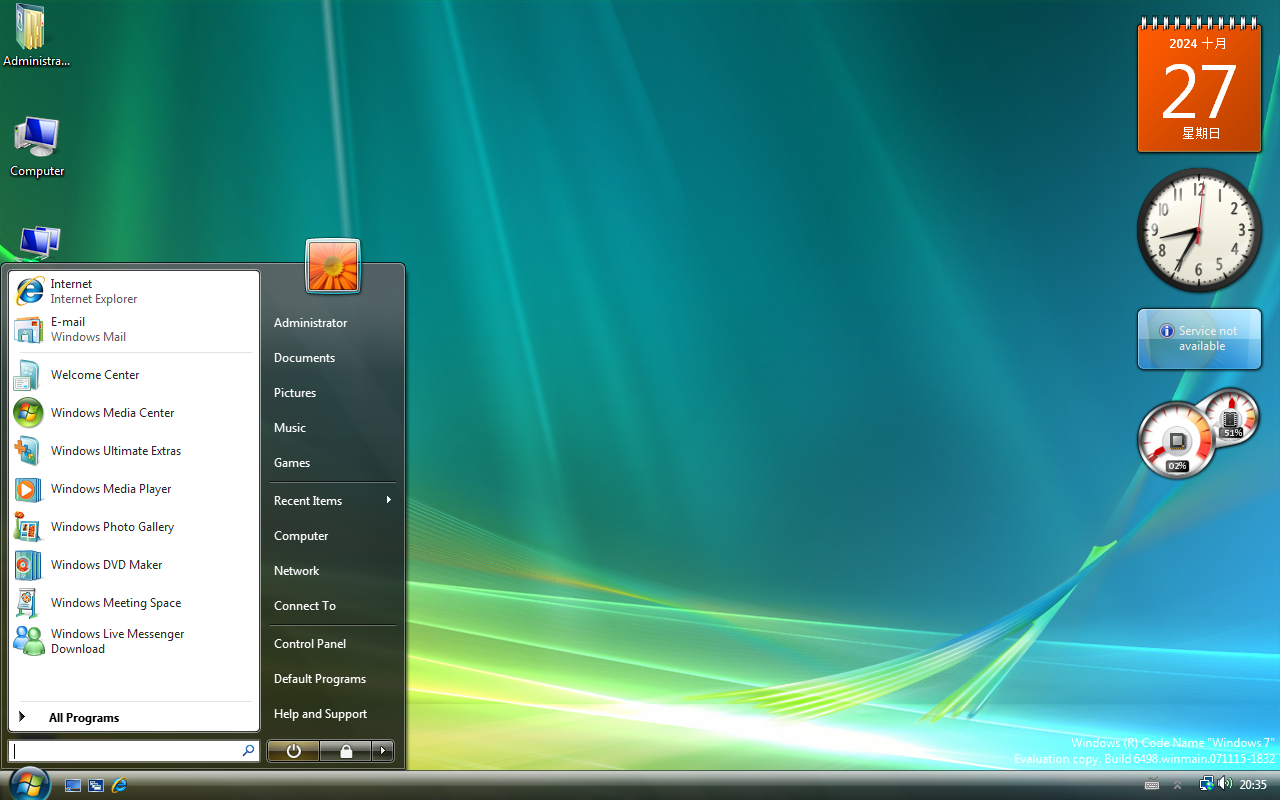1280x800 pixels.
Task: Click the Switch Between Windows quick launch icon
Action: [96, 785]
